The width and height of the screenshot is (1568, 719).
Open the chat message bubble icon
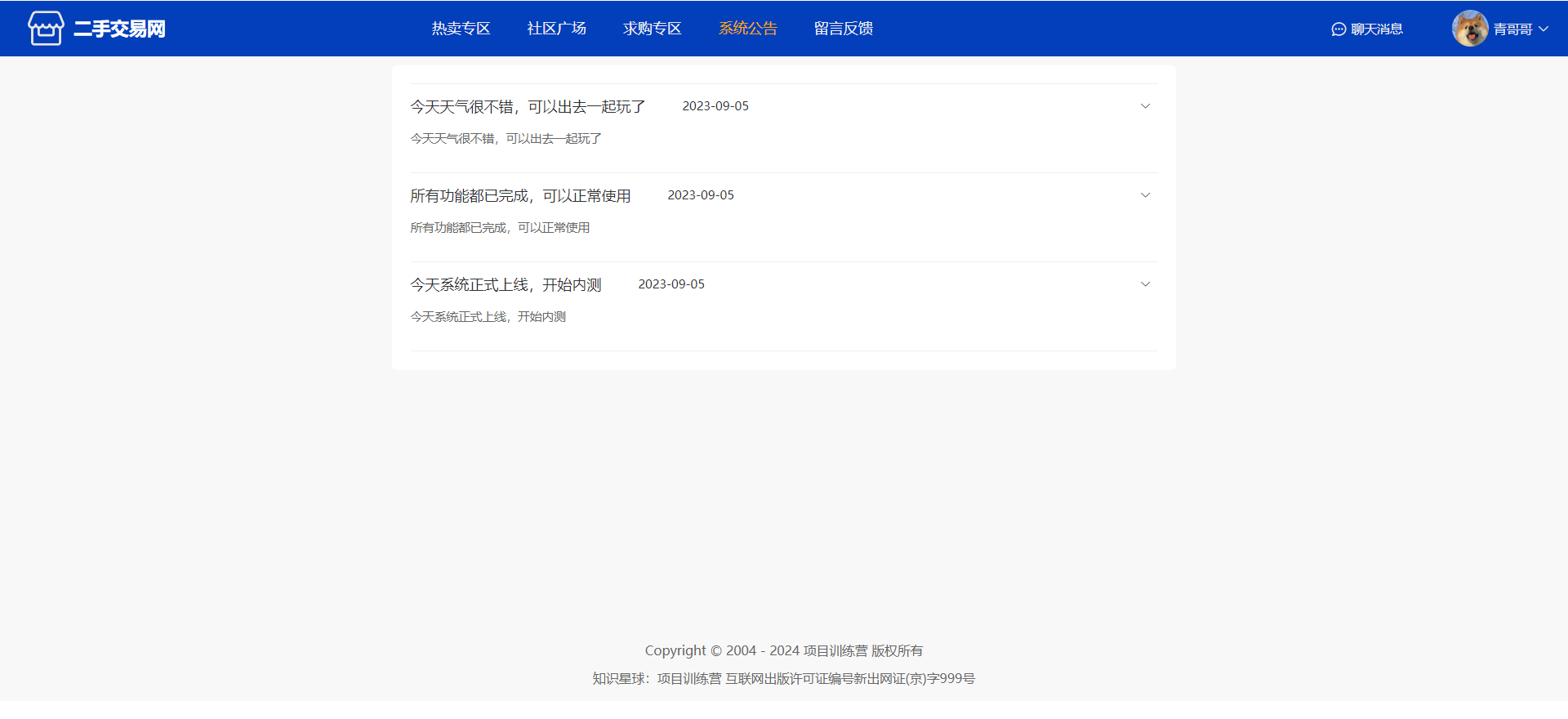click(x=1339, y=29)
